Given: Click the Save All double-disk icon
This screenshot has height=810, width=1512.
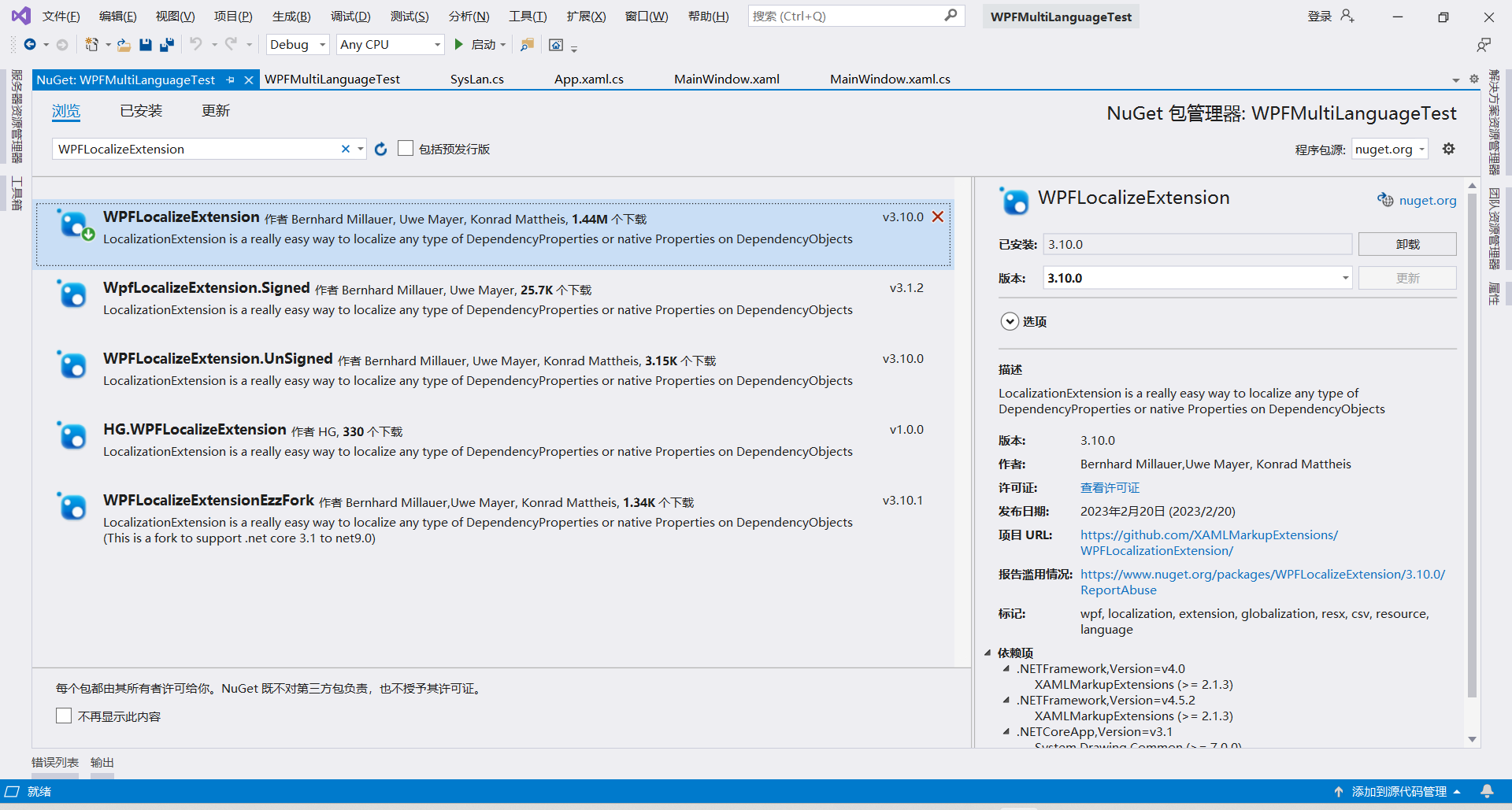Looking at the screenshot, I should [x=167, y=45].
